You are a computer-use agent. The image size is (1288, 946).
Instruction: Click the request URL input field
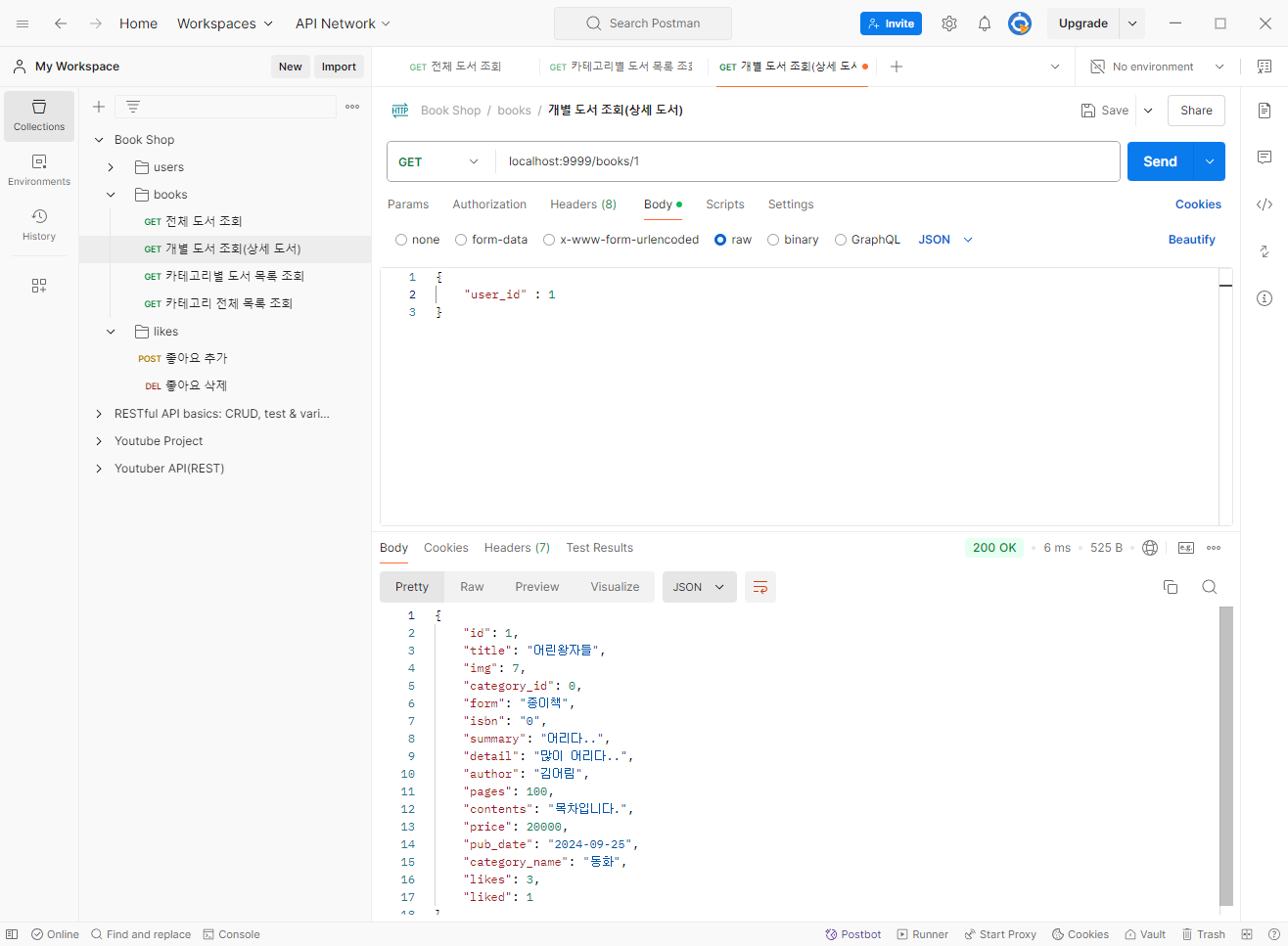click(807, 161)
